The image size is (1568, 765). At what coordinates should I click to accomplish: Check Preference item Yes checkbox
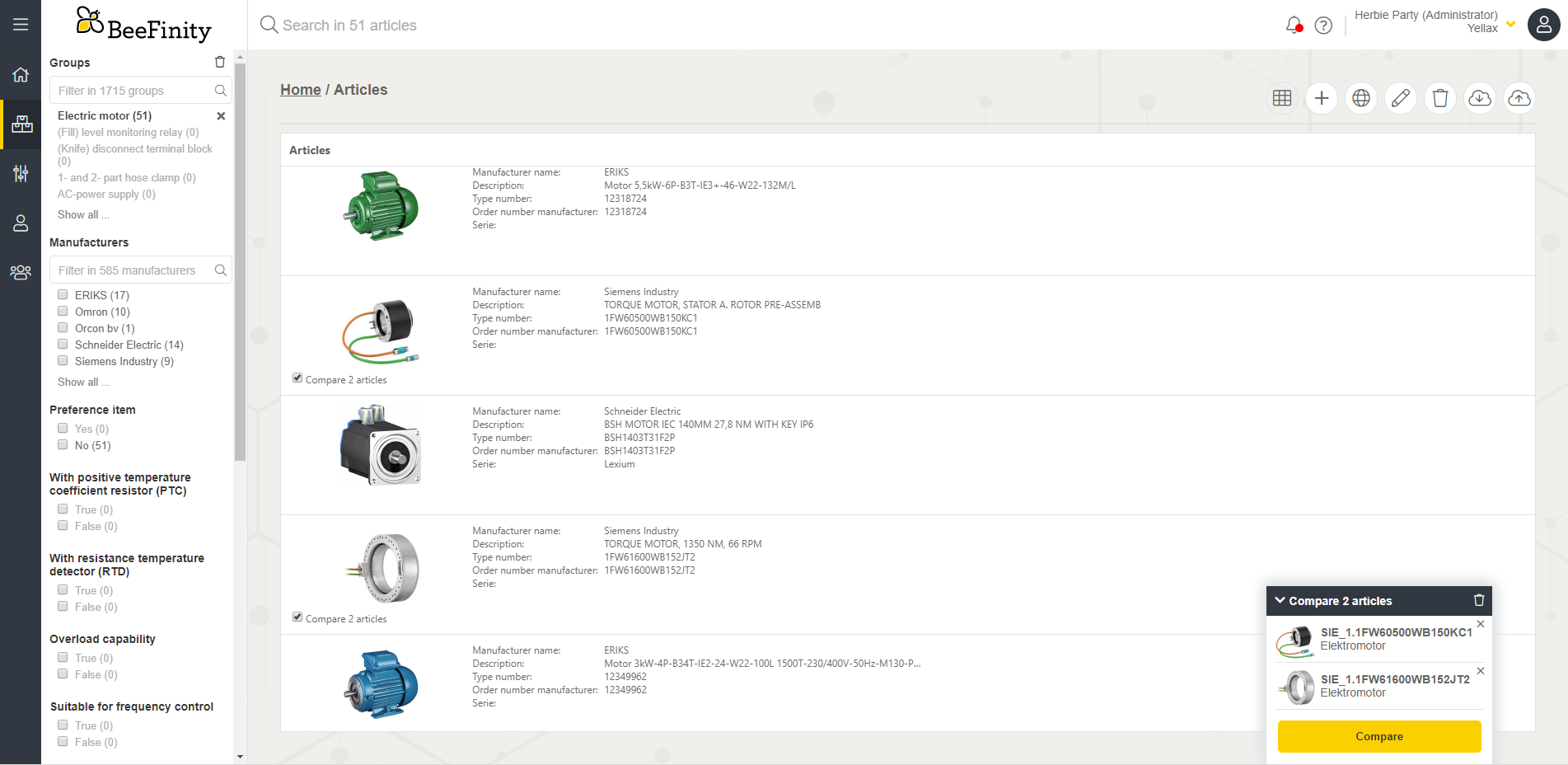pos(63,428)
